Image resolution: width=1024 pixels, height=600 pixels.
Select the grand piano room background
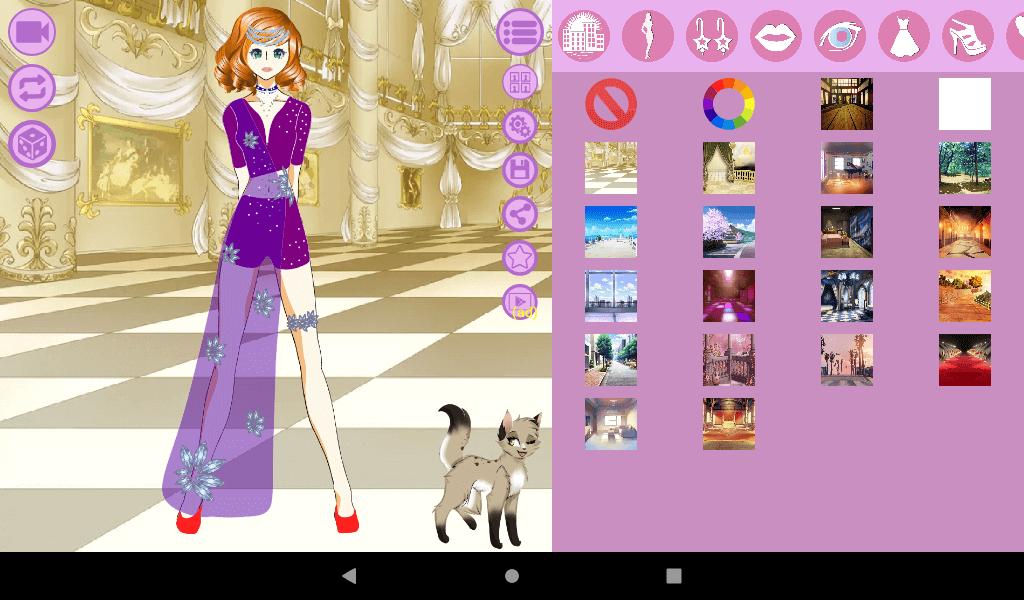(847, 168)
